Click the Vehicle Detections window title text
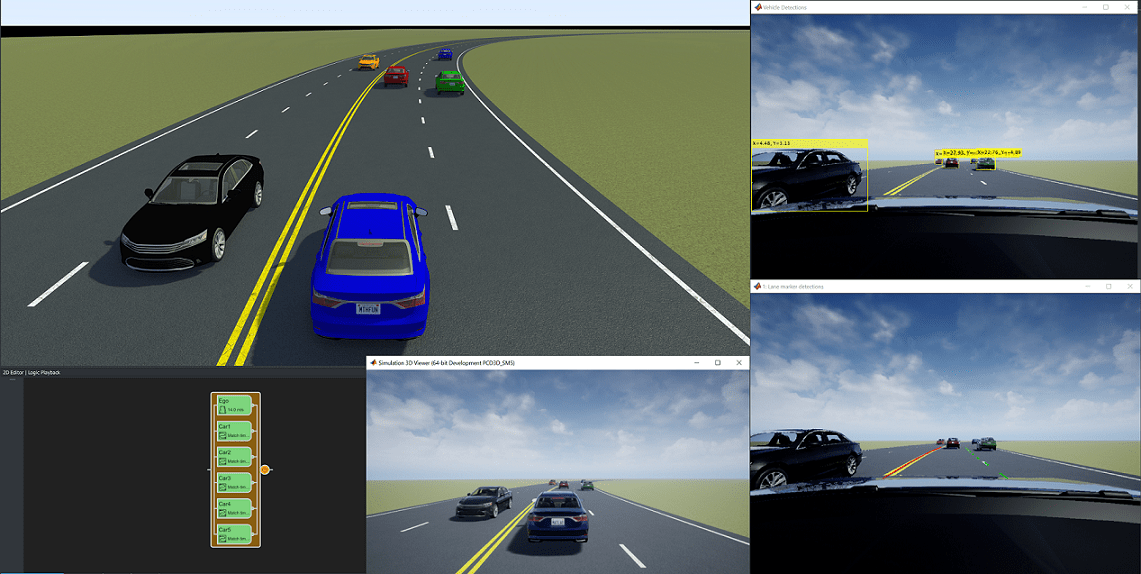1141x574 pixels. tap(784, 7)
